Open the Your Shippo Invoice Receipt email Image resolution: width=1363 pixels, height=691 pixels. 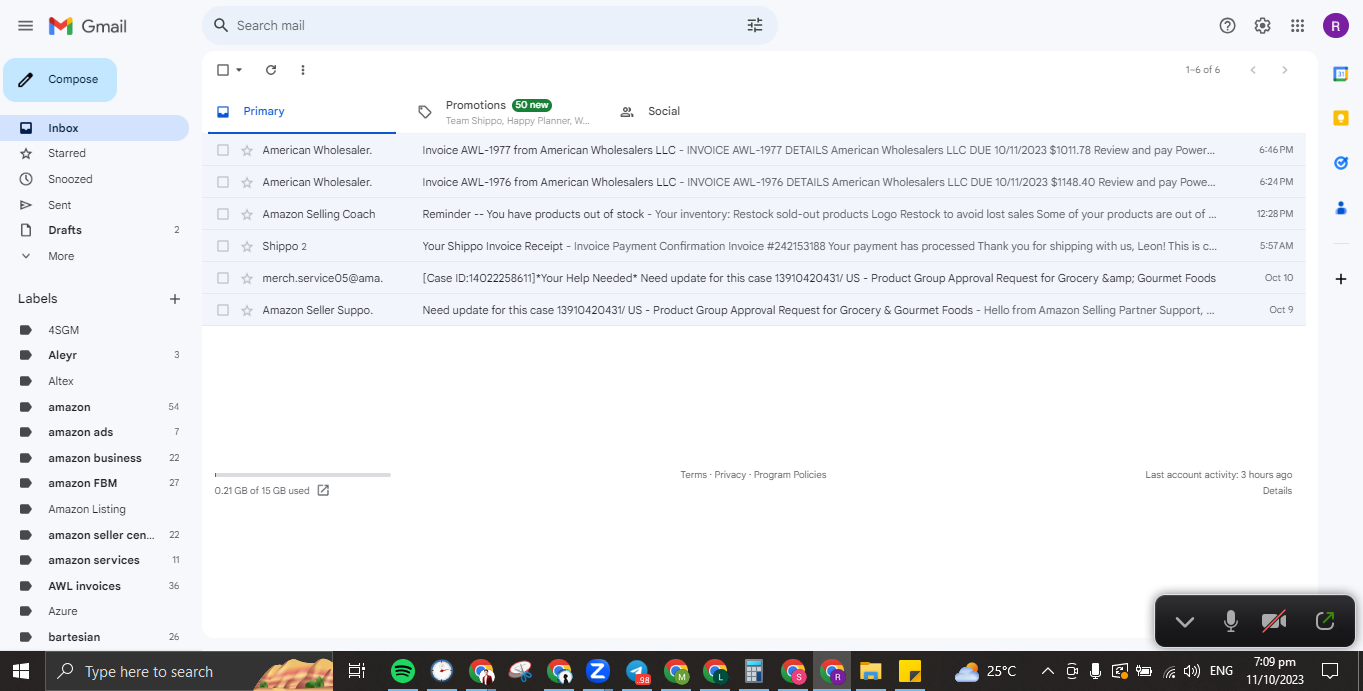(x=754, y=246)
